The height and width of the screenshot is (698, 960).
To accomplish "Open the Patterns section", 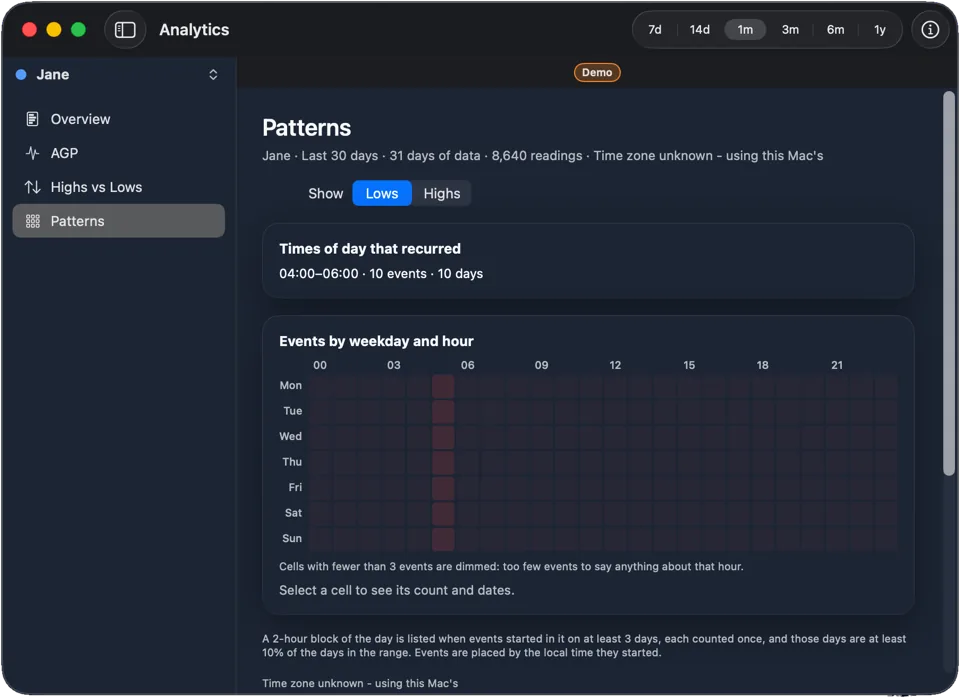I will (x=119, y=221).
